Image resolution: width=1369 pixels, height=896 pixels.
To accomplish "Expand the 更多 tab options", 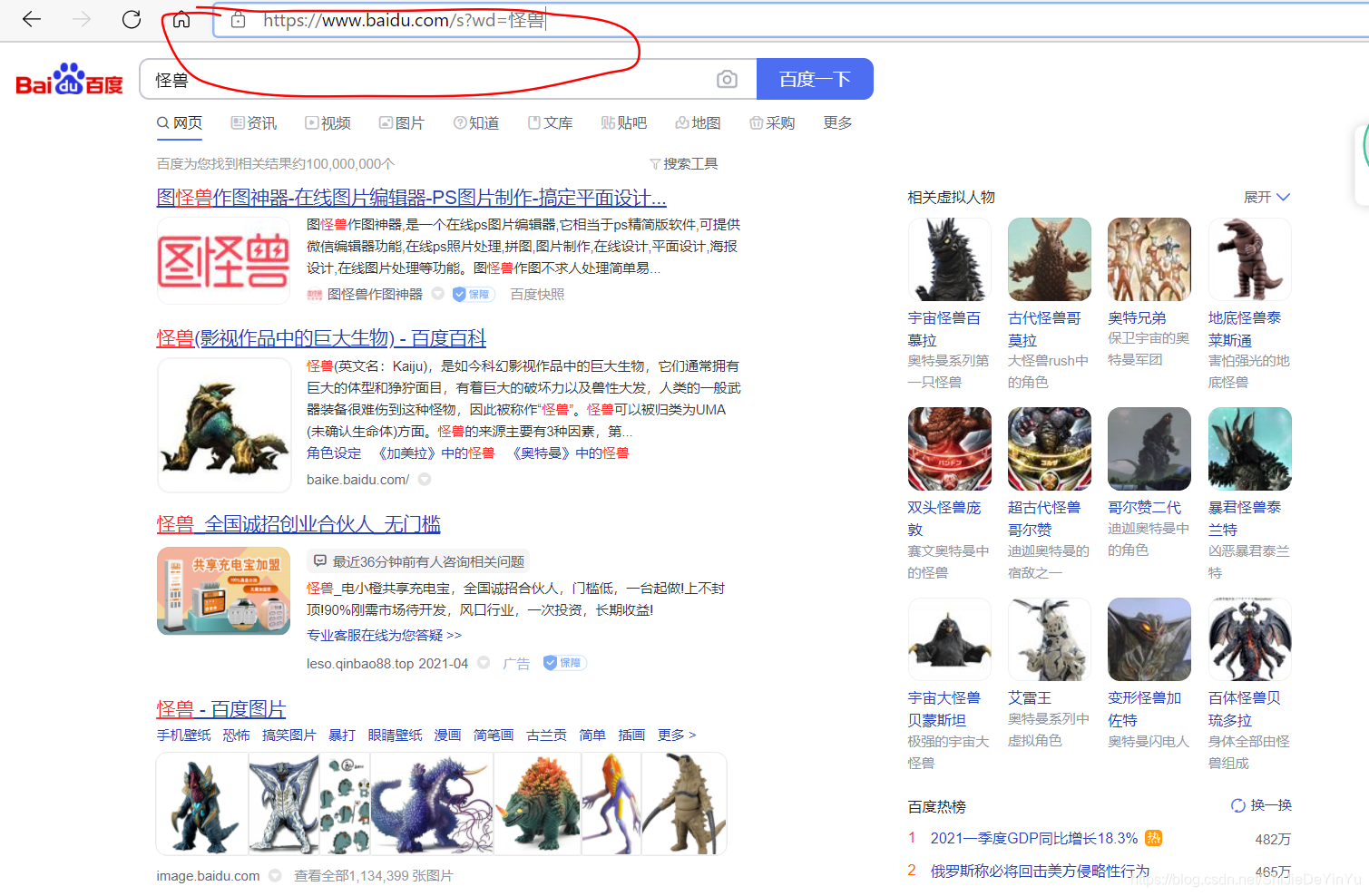I will [x=837, y=122].
